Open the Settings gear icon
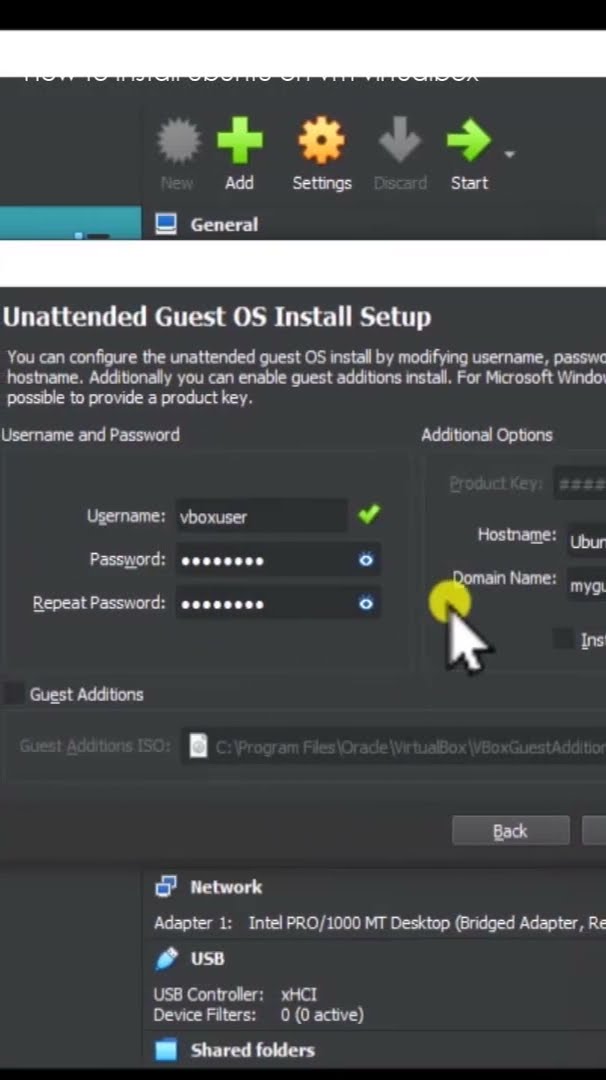 (x=321, y=143)
